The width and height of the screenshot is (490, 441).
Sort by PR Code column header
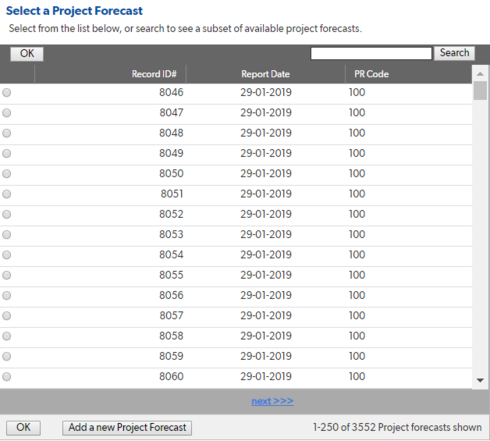coord(371,74)
